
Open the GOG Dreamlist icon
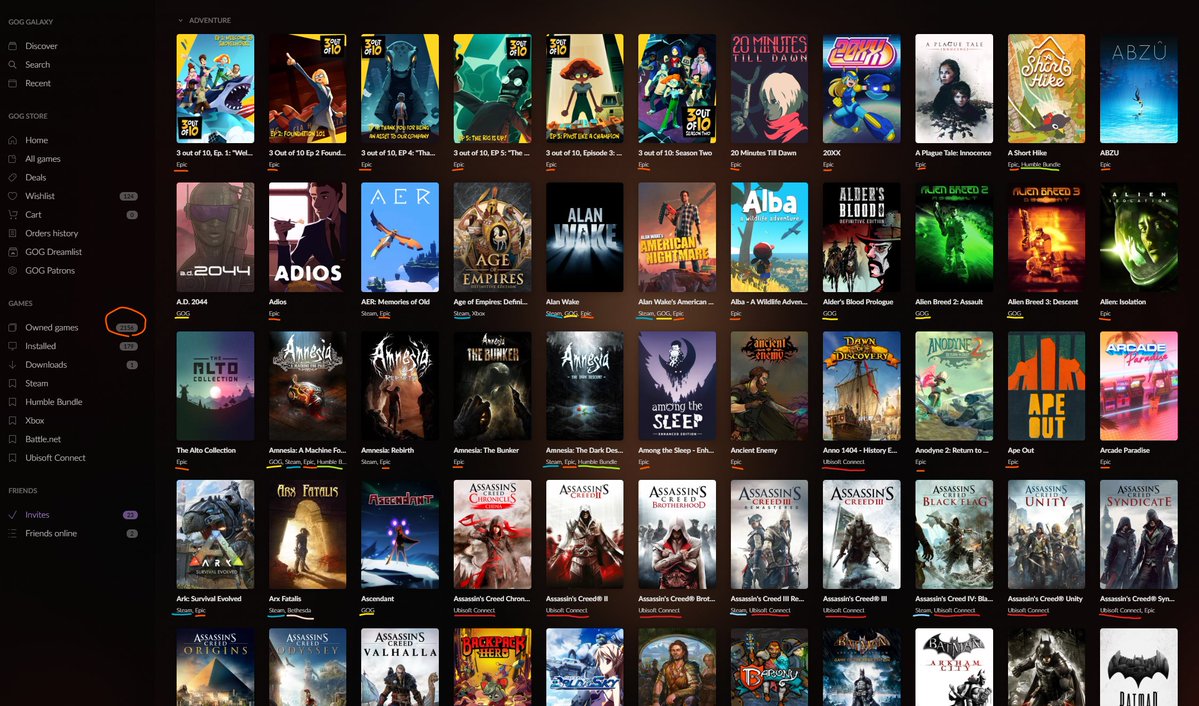click(12, 252)
